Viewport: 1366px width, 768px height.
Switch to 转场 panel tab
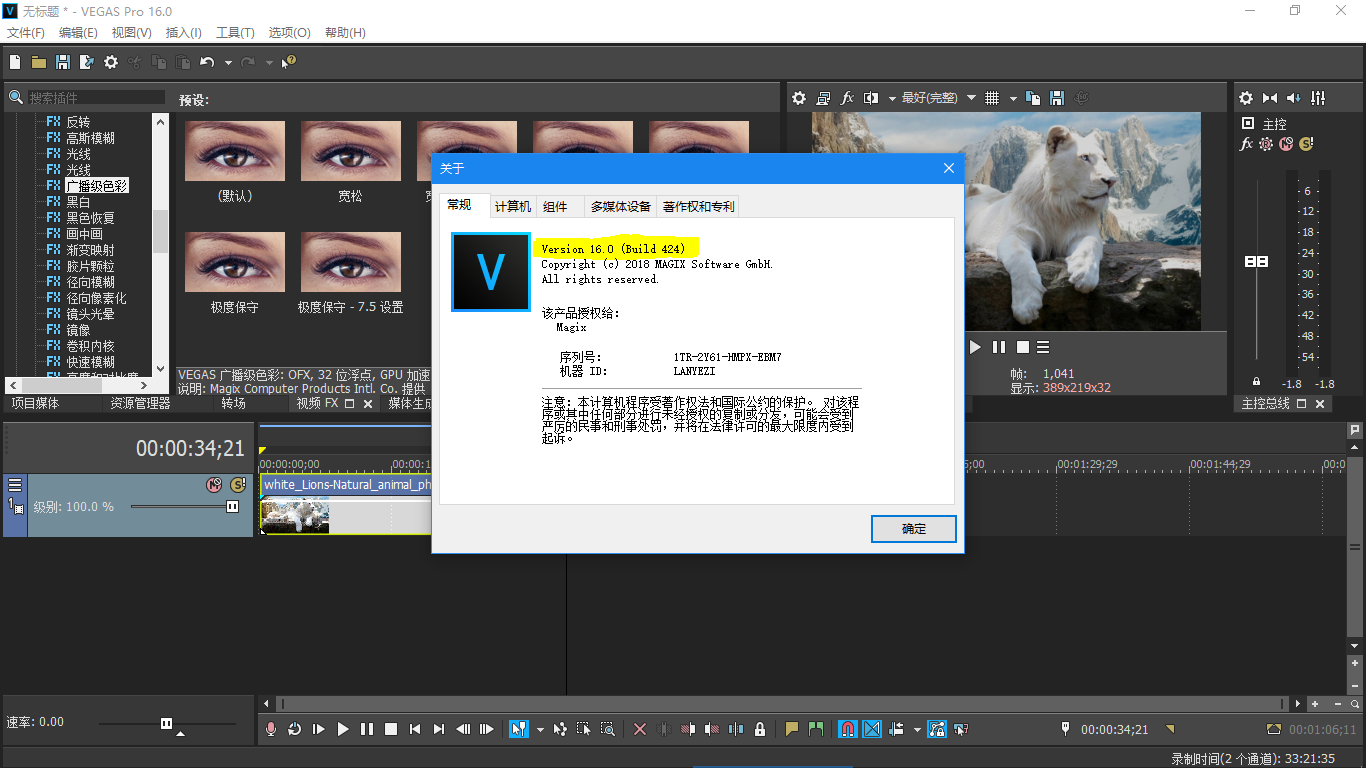tap(233, 404)
